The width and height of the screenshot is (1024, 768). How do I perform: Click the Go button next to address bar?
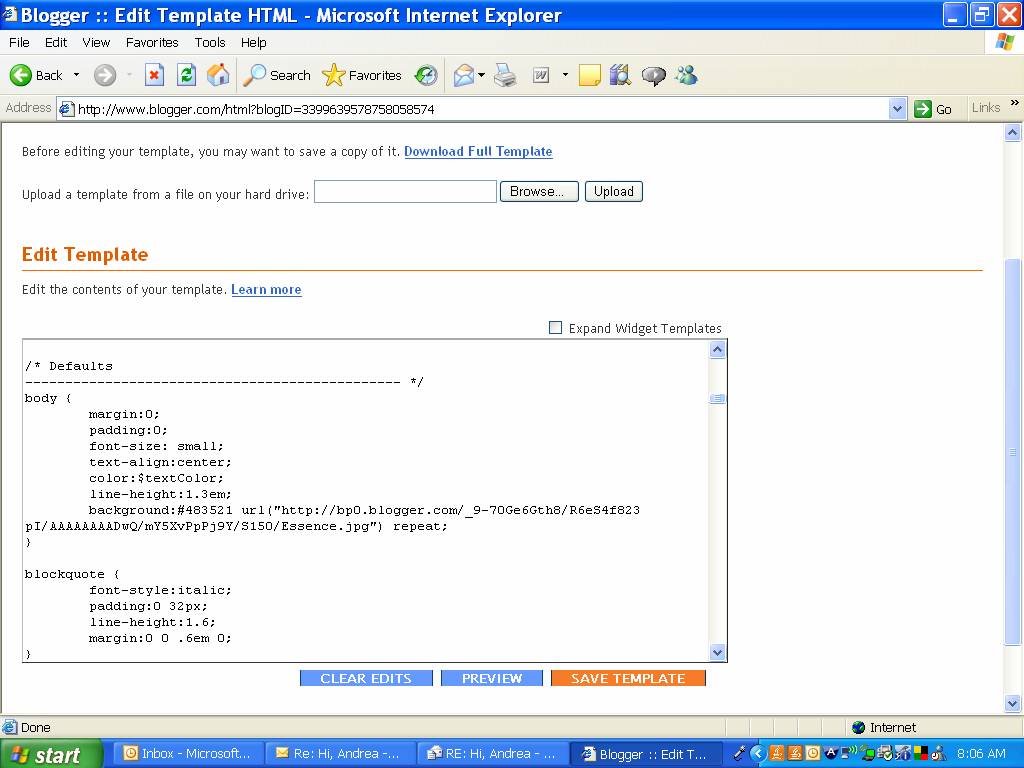[933, 109]
